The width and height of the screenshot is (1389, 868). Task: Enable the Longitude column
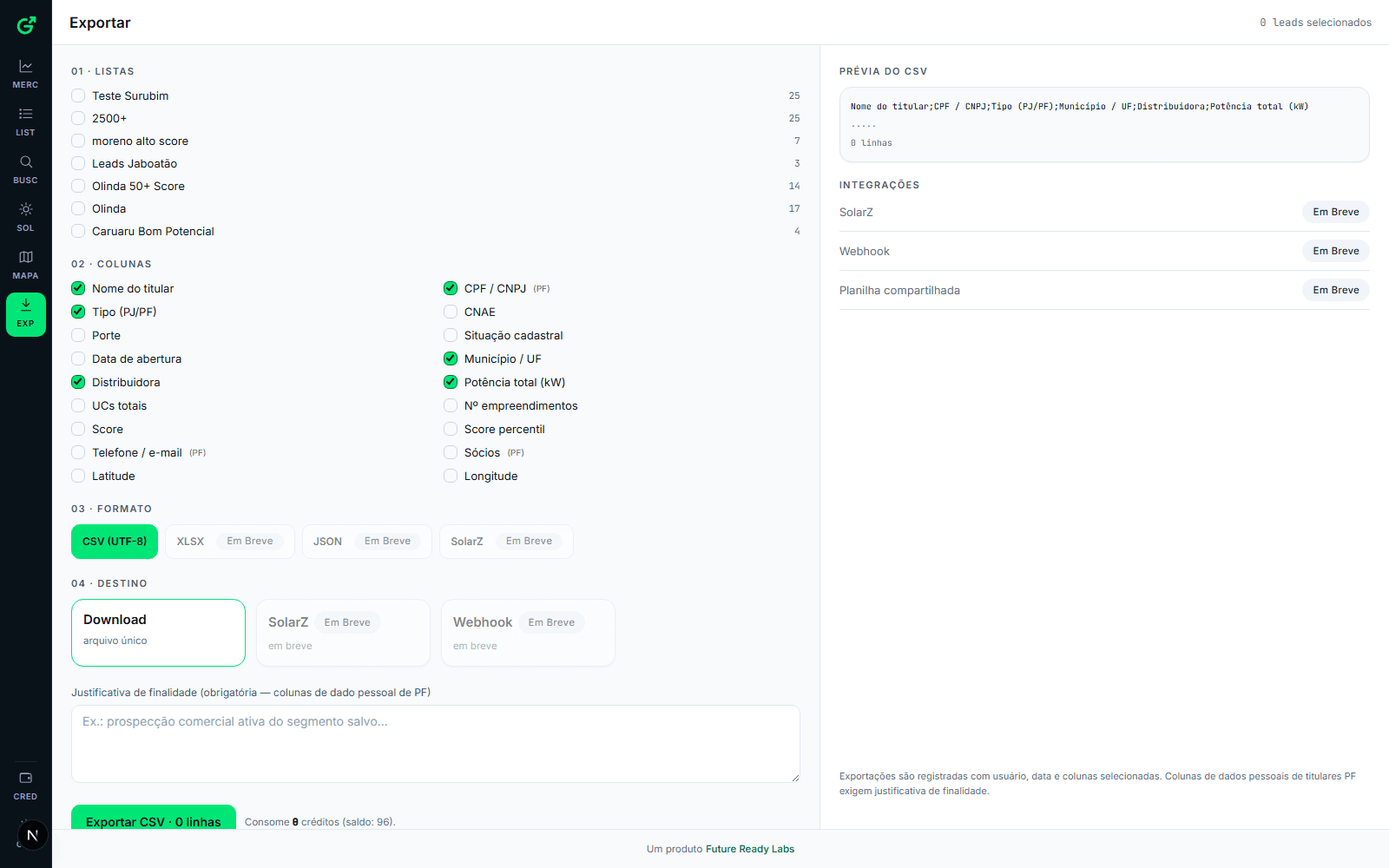(x=451, y=476)
